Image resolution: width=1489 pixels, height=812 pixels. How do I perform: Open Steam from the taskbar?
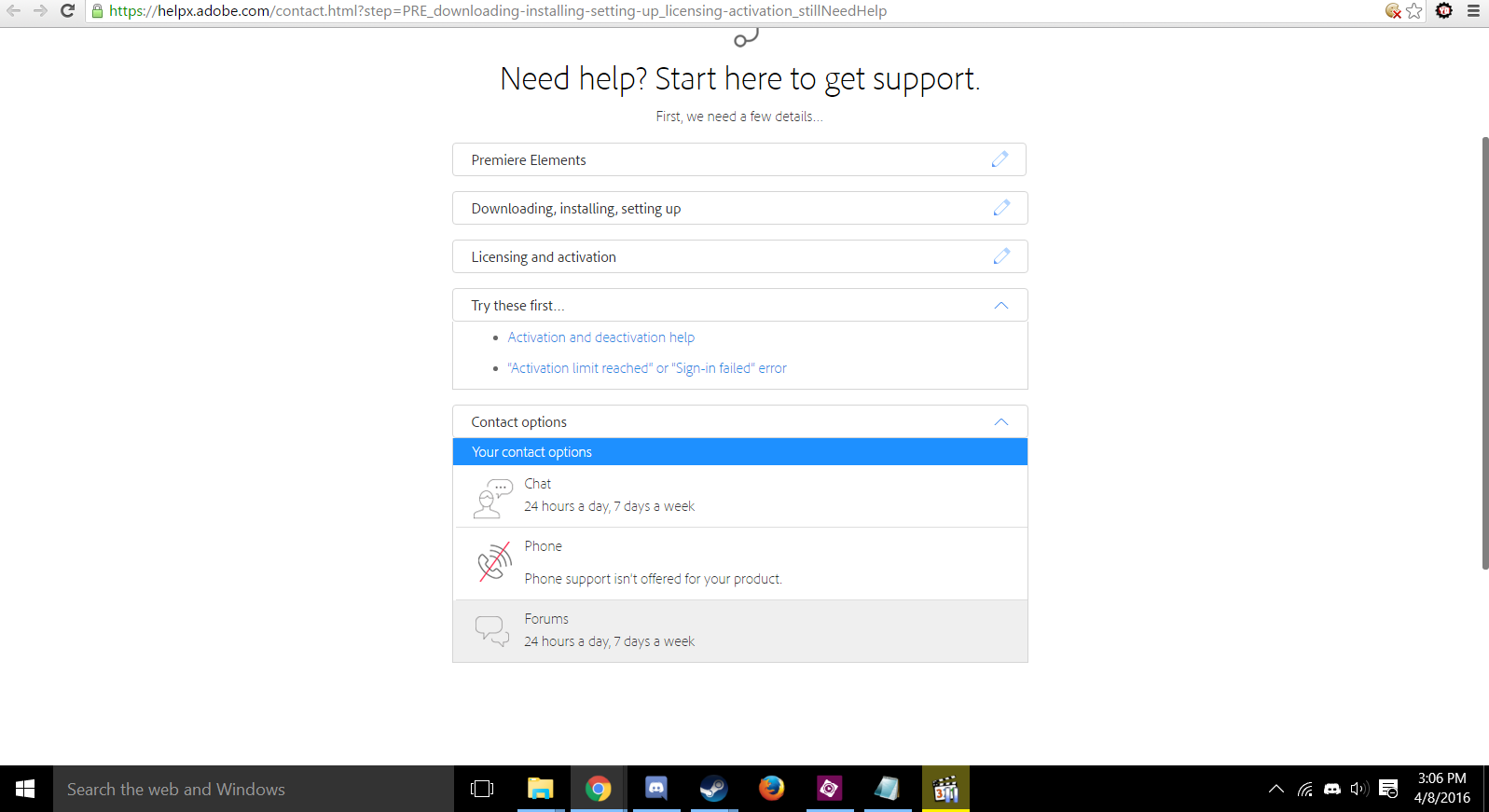[x=714, y=789]
